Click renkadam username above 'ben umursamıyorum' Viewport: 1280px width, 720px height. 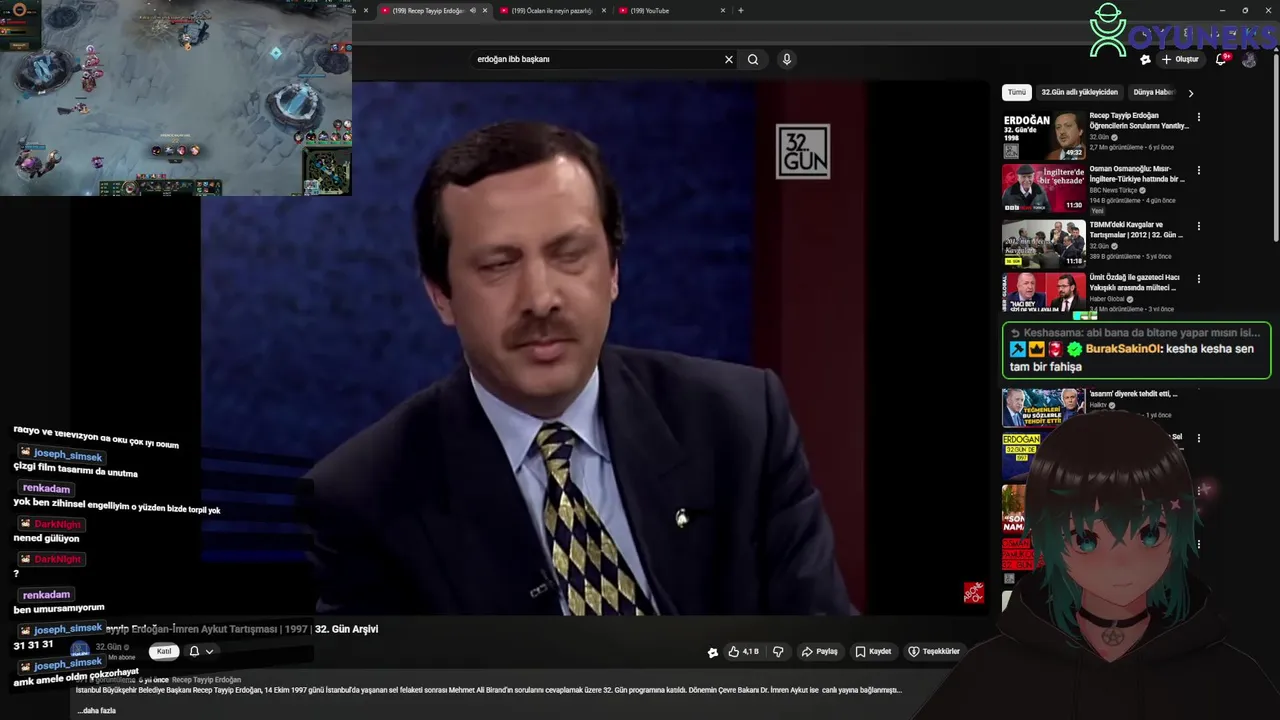(x=46, y=594)
